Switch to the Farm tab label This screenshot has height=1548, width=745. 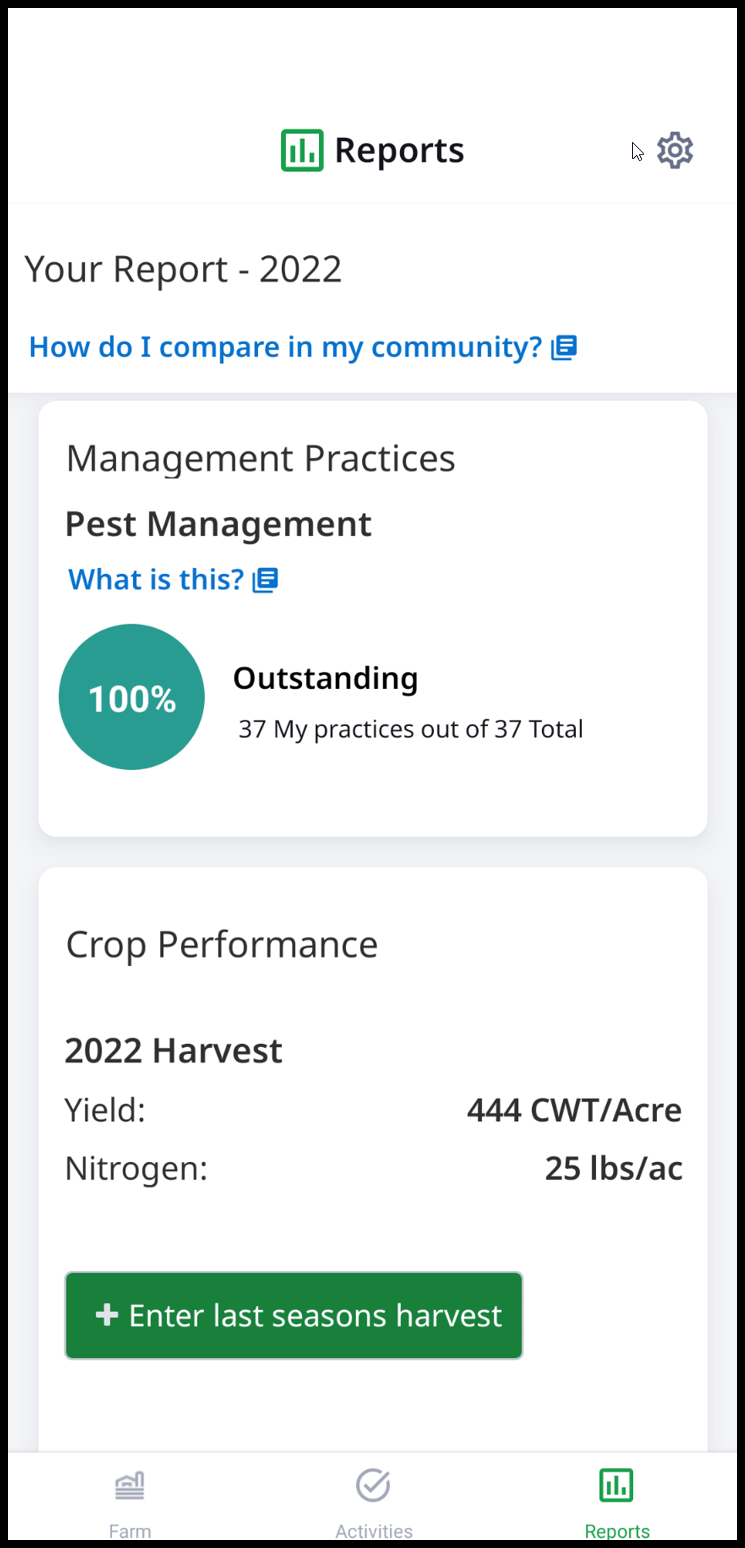(x=130, y=1531)
